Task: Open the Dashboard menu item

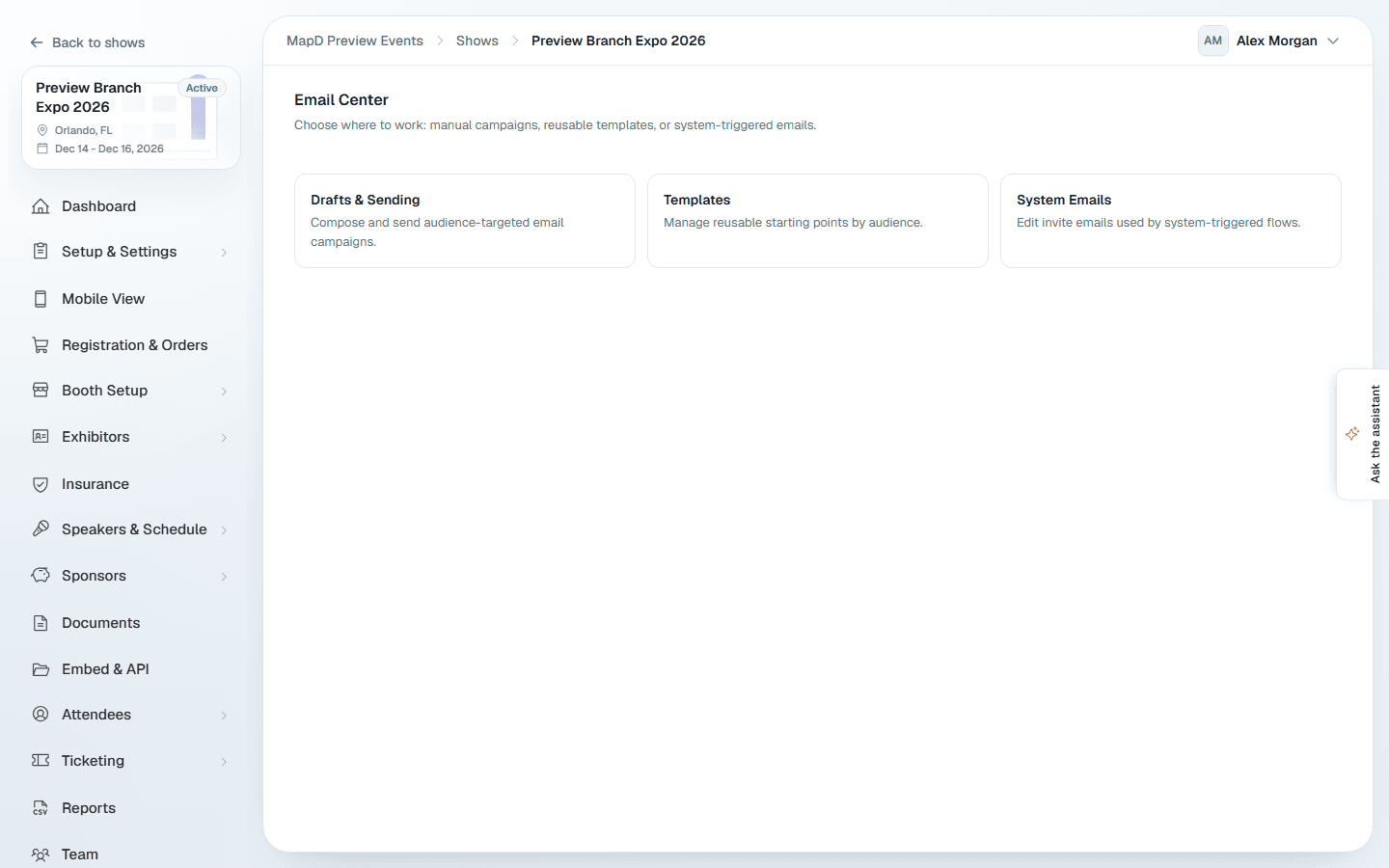Action: (131, 206)
